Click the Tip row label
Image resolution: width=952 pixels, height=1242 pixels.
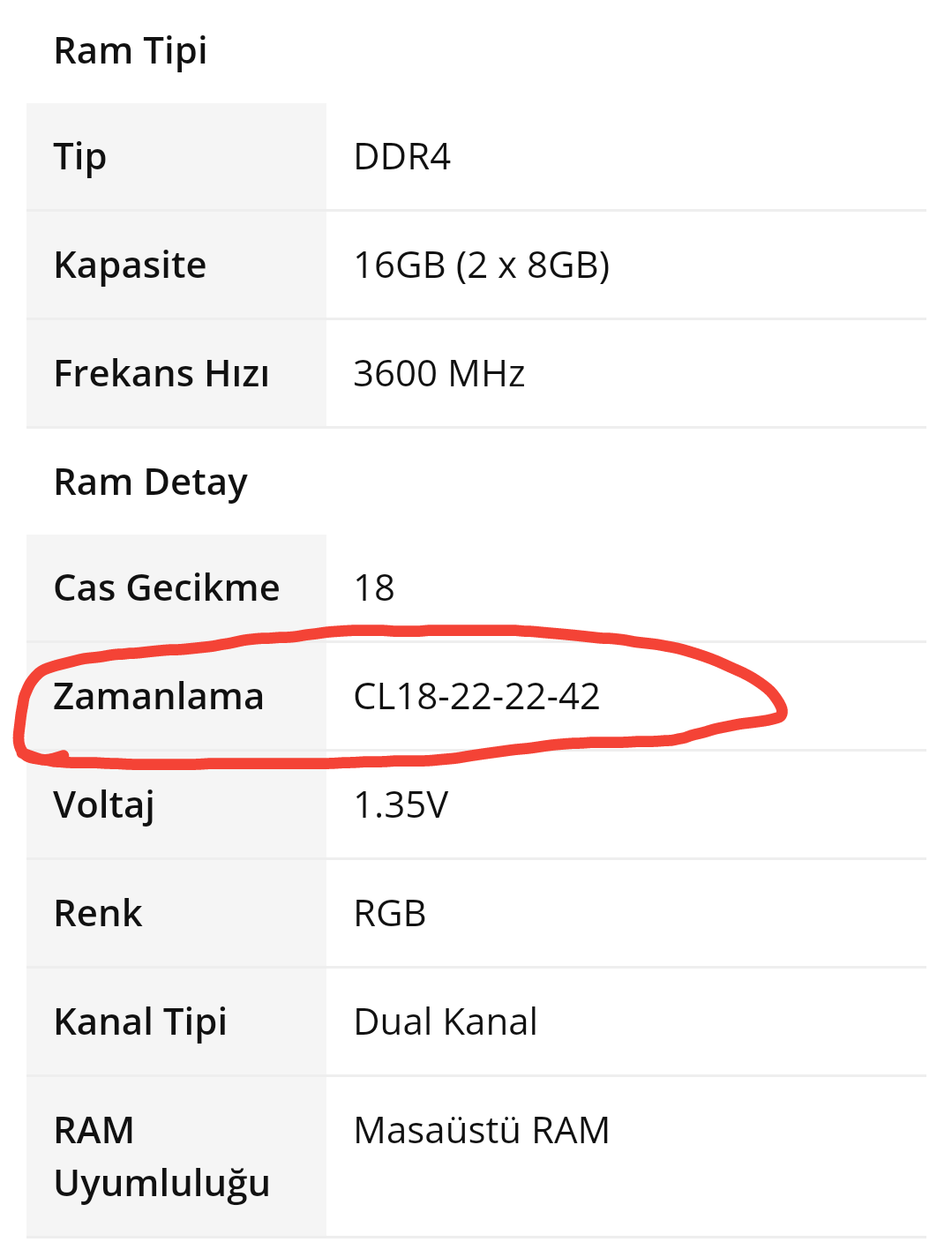click(80, 157)
